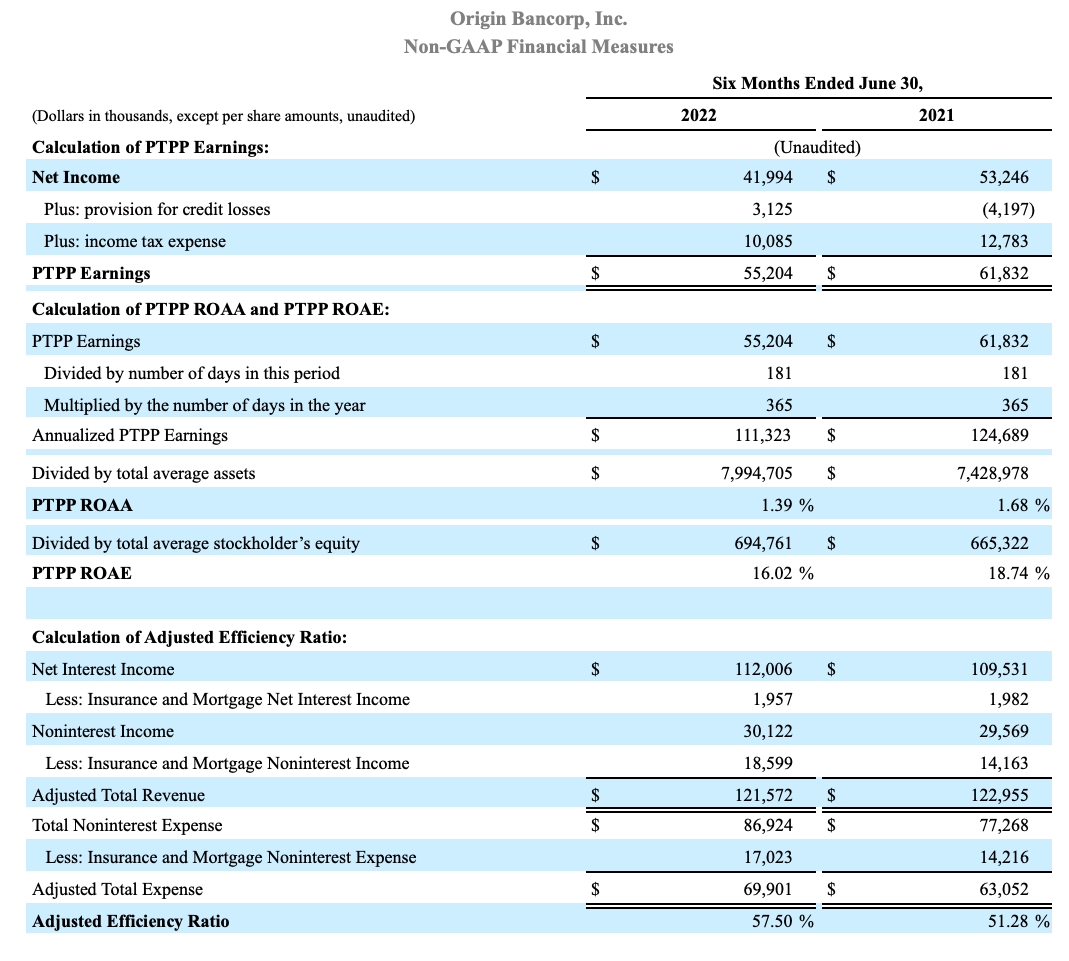The height and width of the screenshot is (961, 1069).
Task: Click the 'Total Noninterest Expense' label
Action: click(x=127, y=825)
